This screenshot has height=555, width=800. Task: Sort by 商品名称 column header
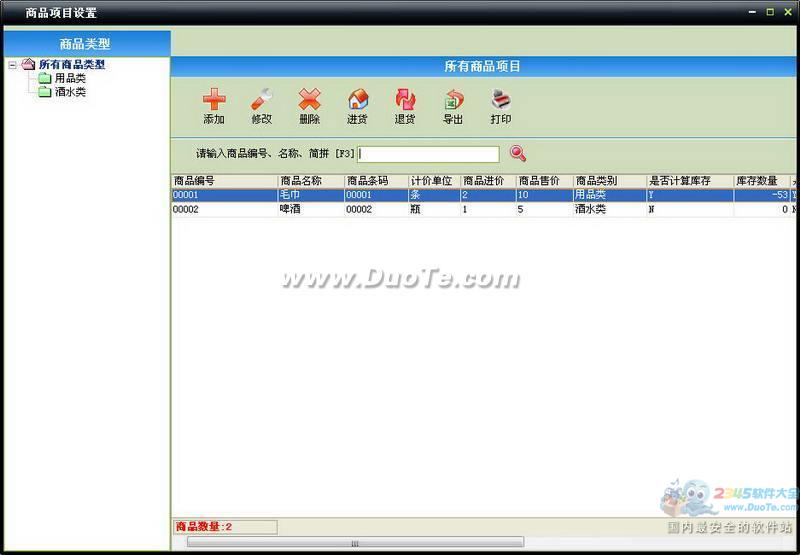click(x=310, y=181)
